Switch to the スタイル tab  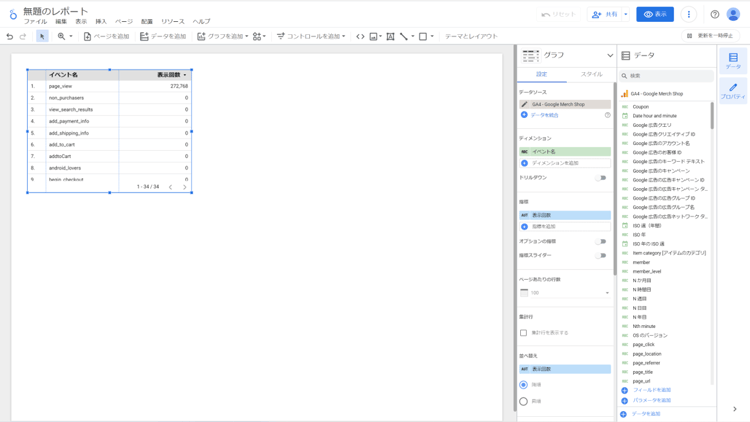click(591, 74)
